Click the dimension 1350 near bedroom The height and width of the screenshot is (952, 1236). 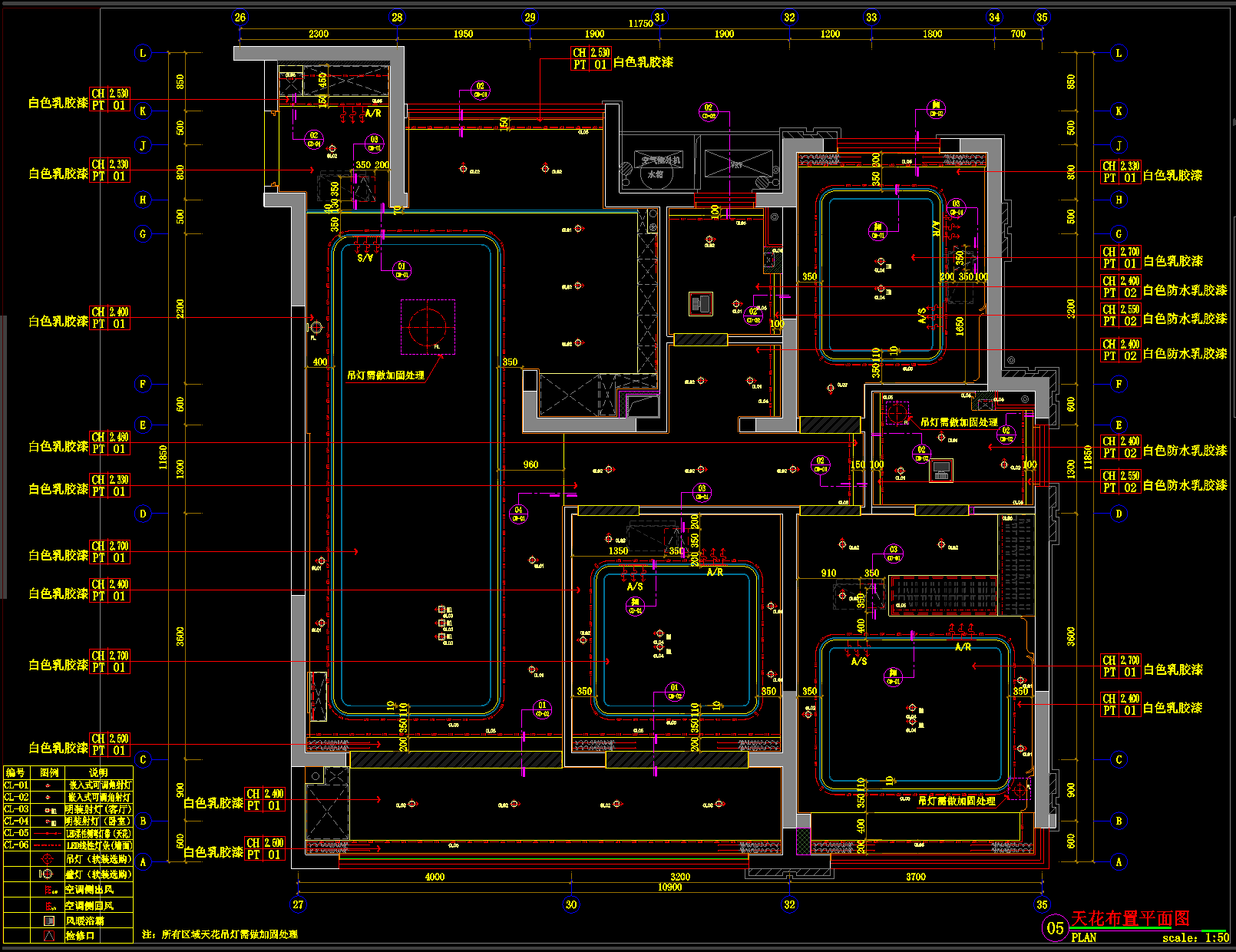click(x=618, y=550)
